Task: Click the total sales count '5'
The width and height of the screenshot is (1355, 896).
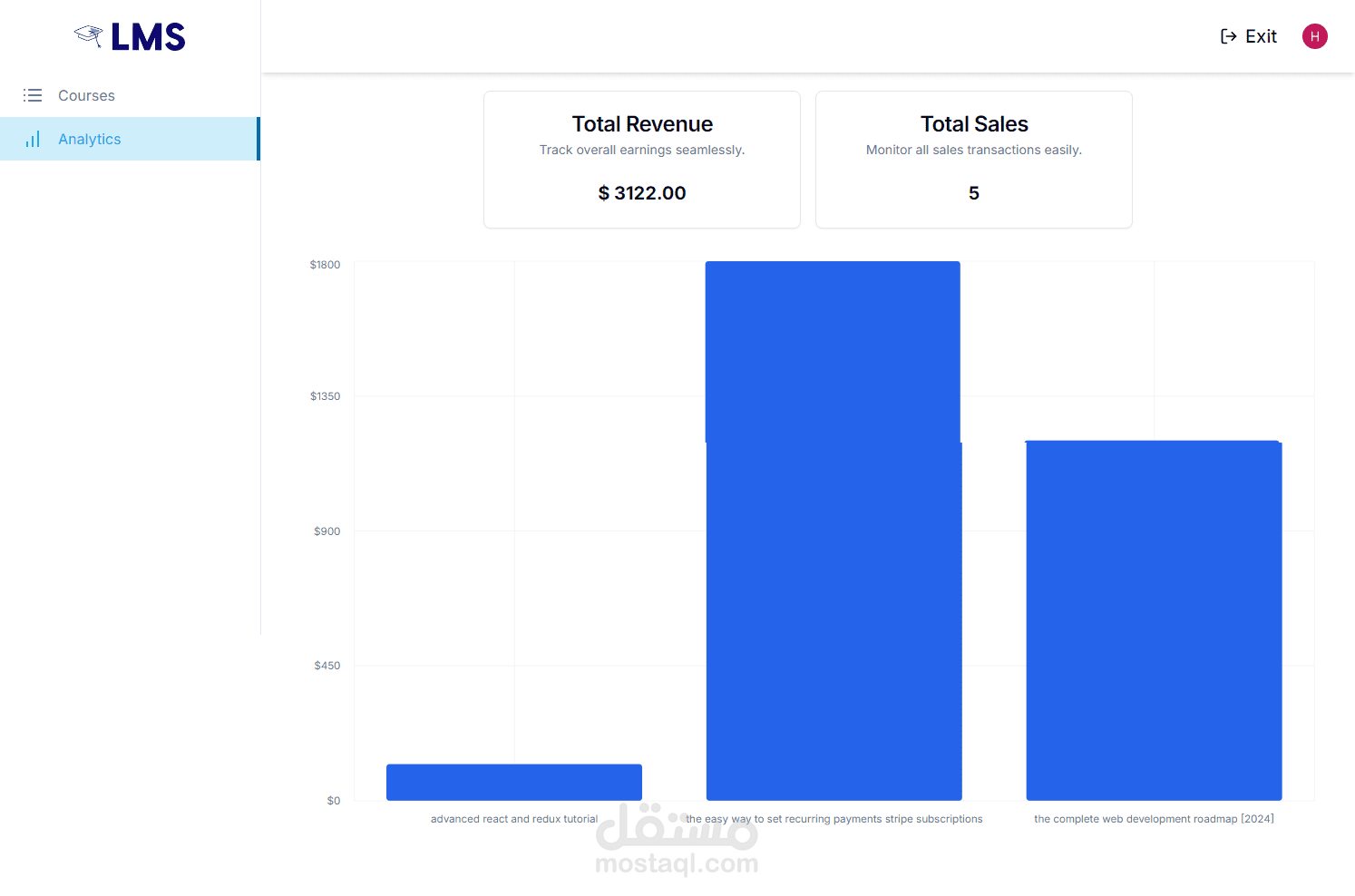Action: (974, 193)
